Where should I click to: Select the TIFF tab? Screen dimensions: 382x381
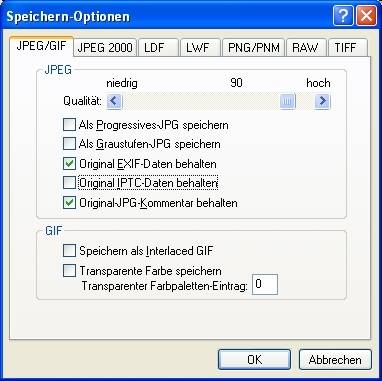[347, 48]
